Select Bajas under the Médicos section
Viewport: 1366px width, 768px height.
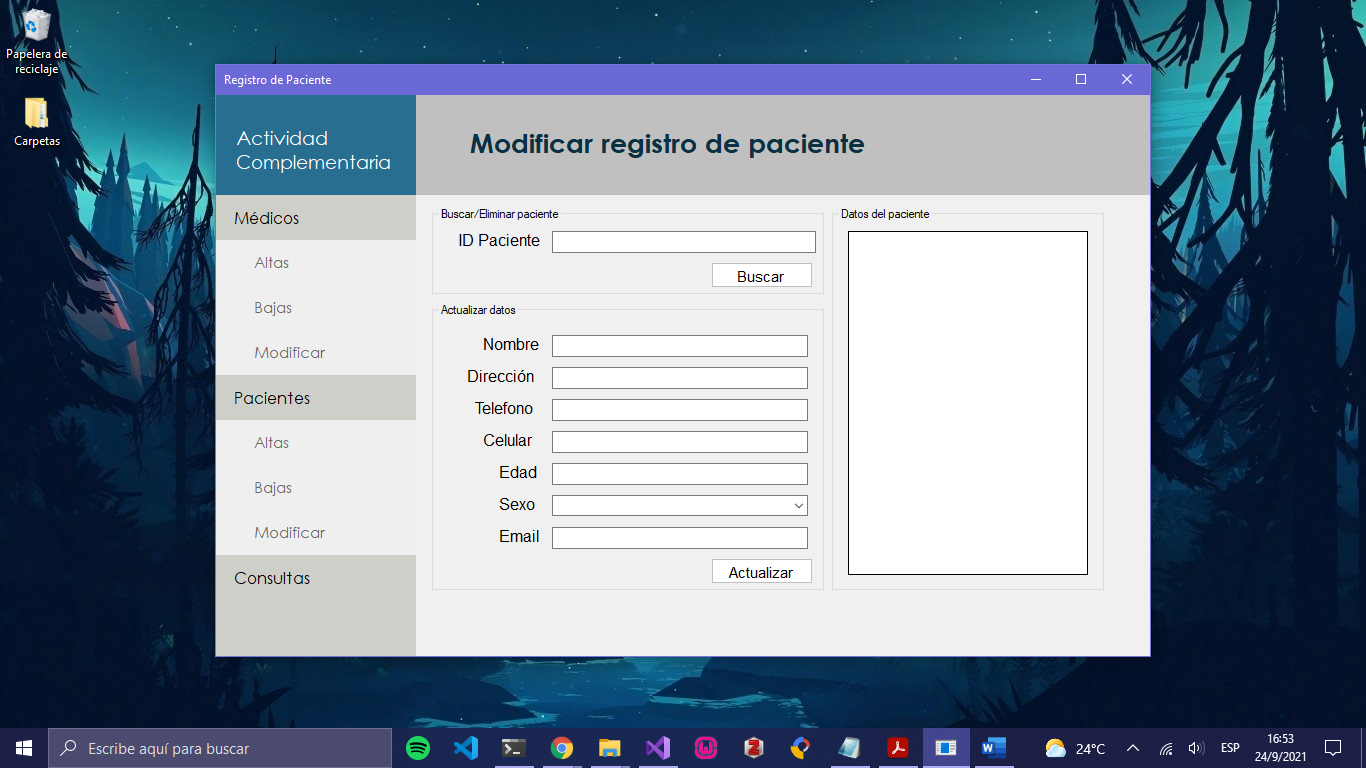click(270, 307)
